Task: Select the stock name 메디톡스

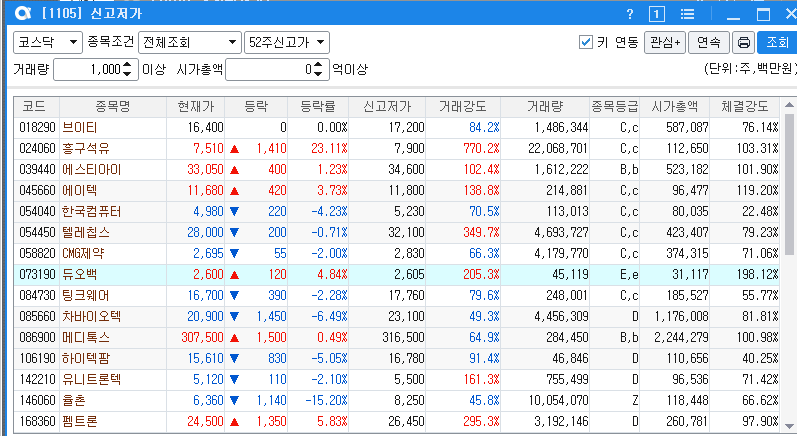Action: point(86,337)
